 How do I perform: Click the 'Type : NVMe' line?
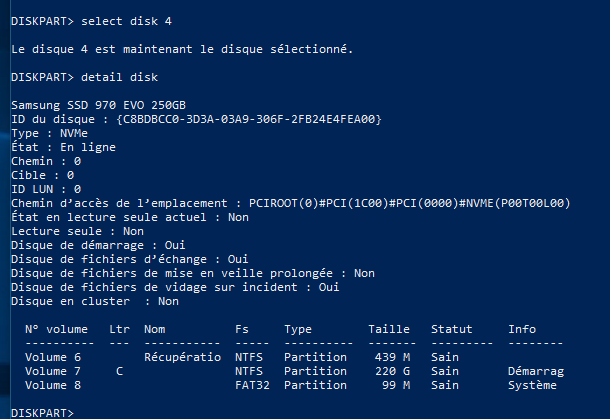coord(49,133)
